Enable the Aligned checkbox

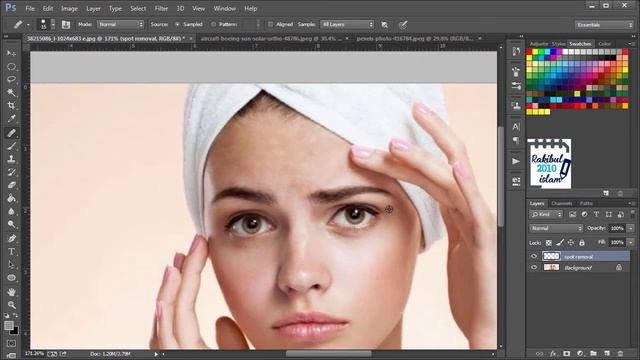coord(270,24)
